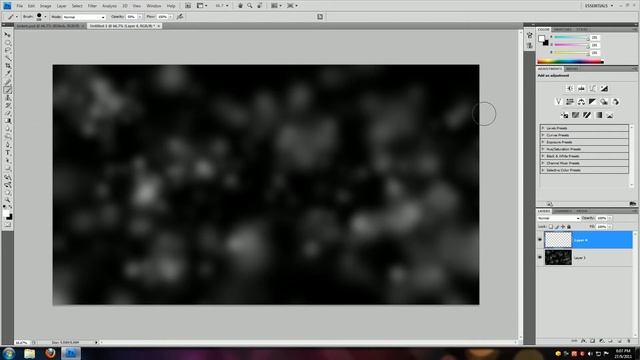Select the Crop tool
Viewport: 640px width, 360px height.
point(8,66)
